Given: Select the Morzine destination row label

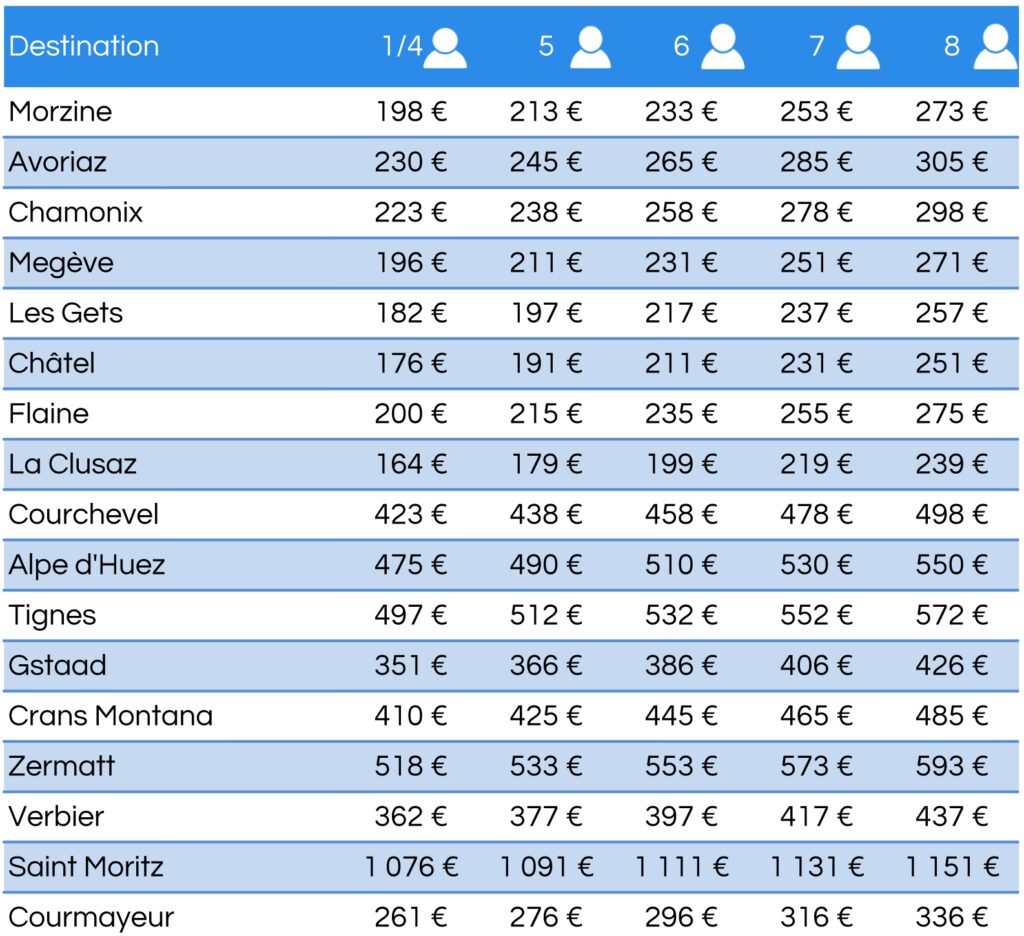Looking at the screenshot, I should click(x=60, y=111).
